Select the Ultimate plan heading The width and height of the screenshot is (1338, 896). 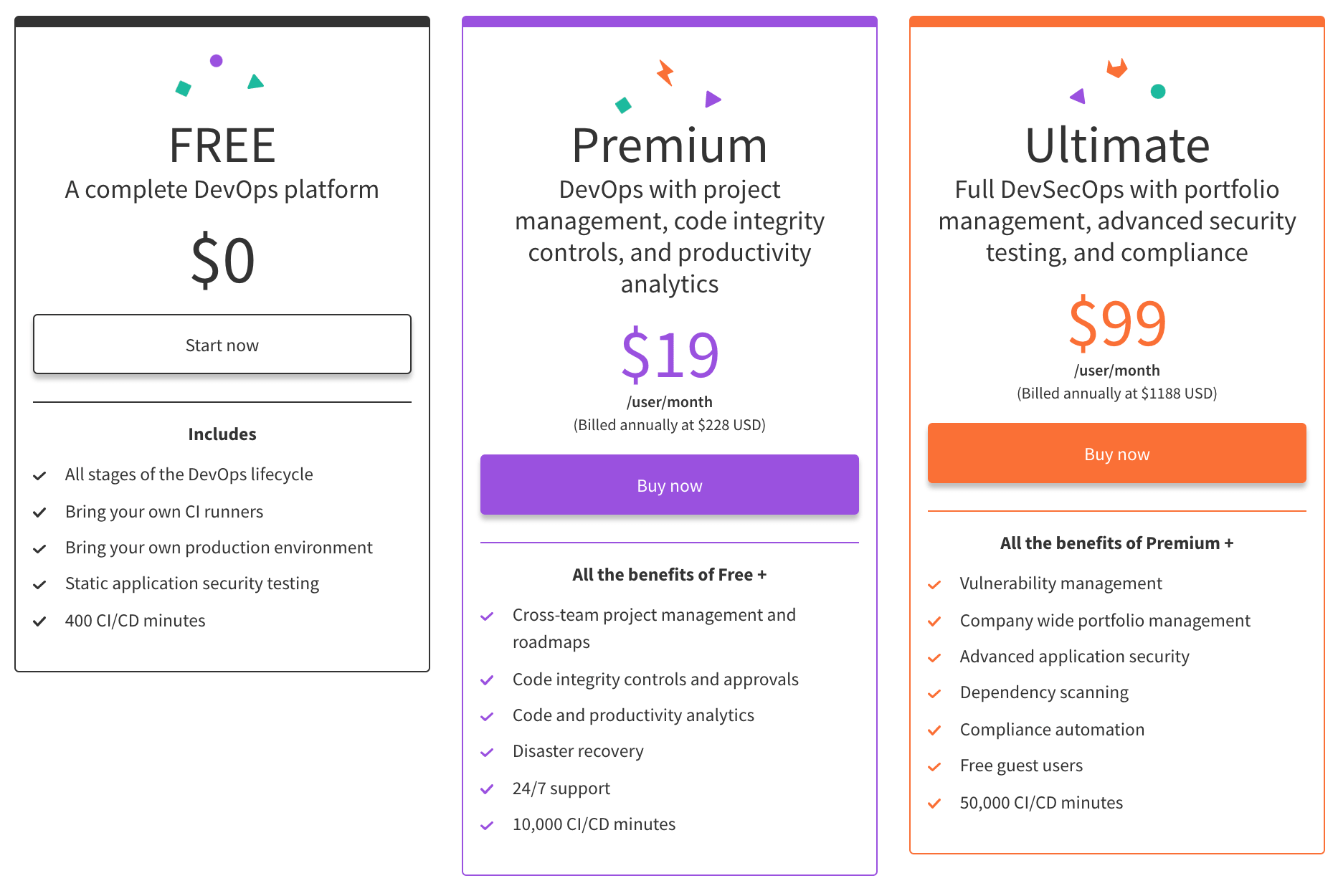1117,146
